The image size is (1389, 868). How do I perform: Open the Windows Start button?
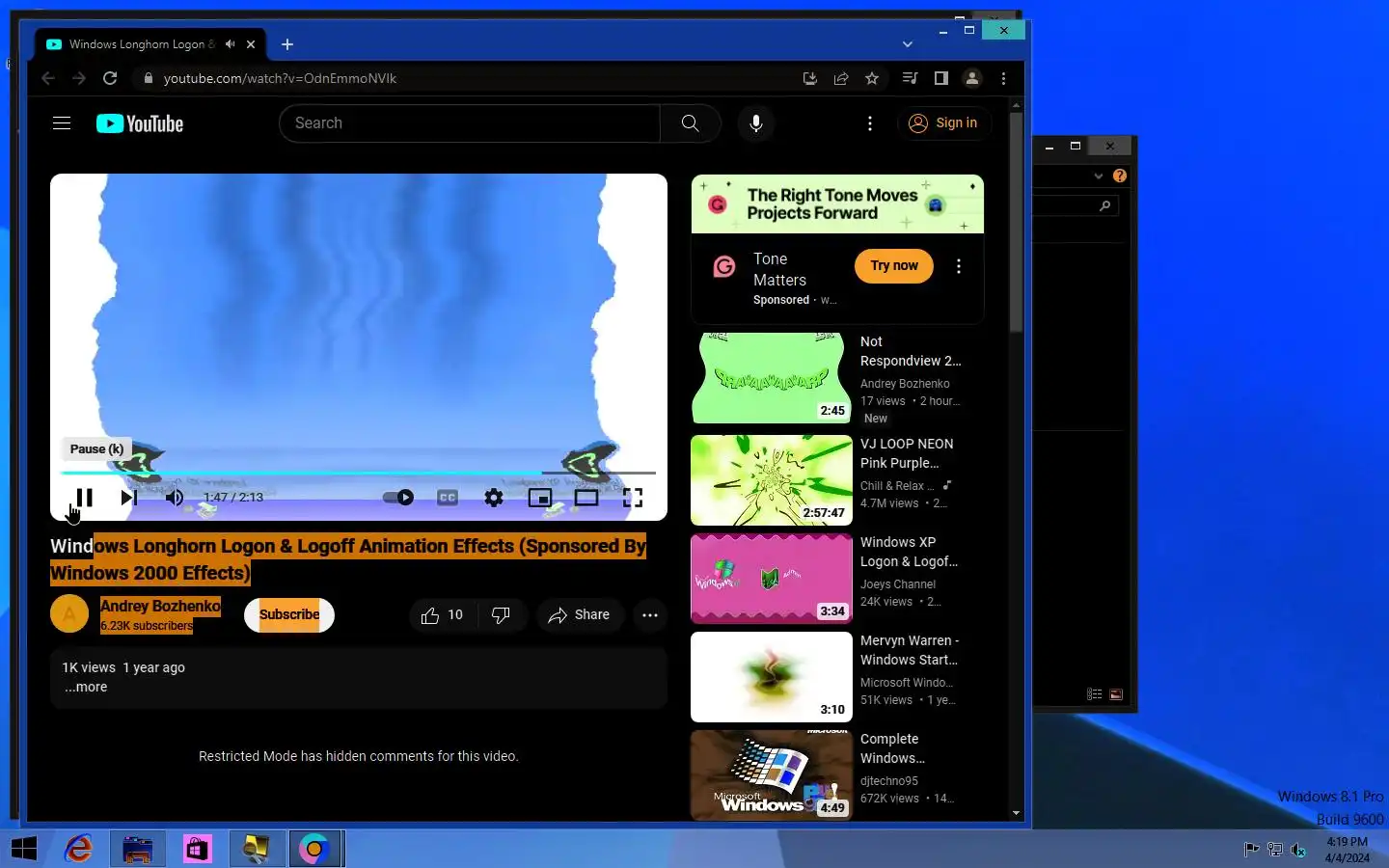point(23,849)
